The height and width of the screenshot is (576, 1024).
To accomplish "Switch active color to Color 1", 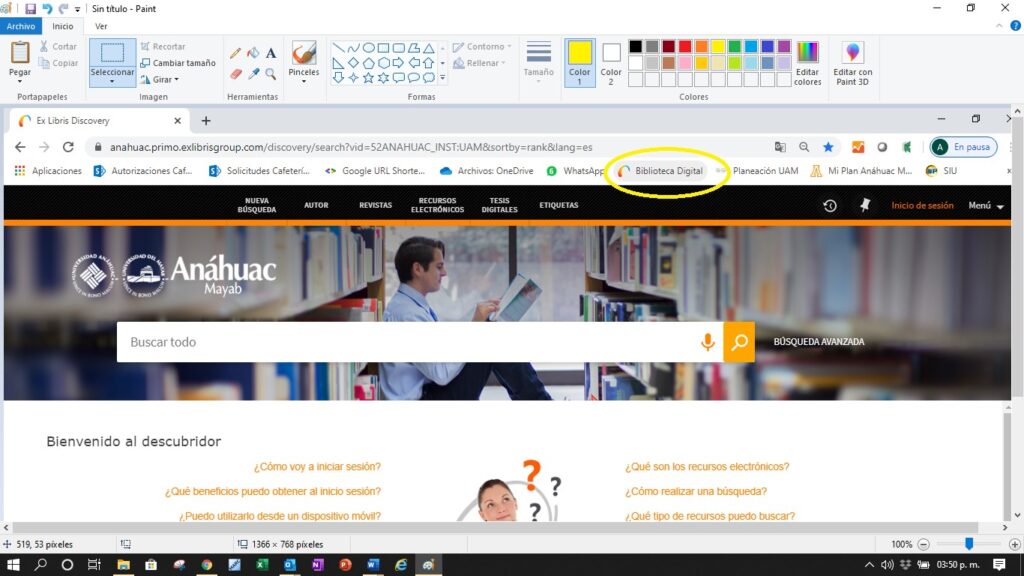I will pyautogui.click(x=580, y=62).
